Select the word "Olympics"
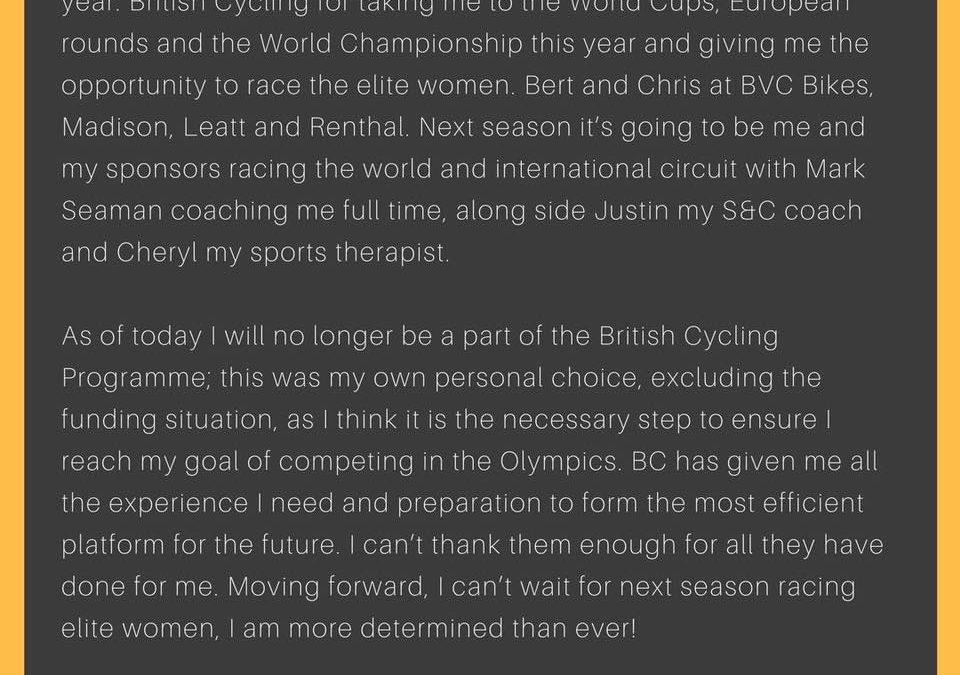This screenshot has width=960, height=675. click(558, 462)
